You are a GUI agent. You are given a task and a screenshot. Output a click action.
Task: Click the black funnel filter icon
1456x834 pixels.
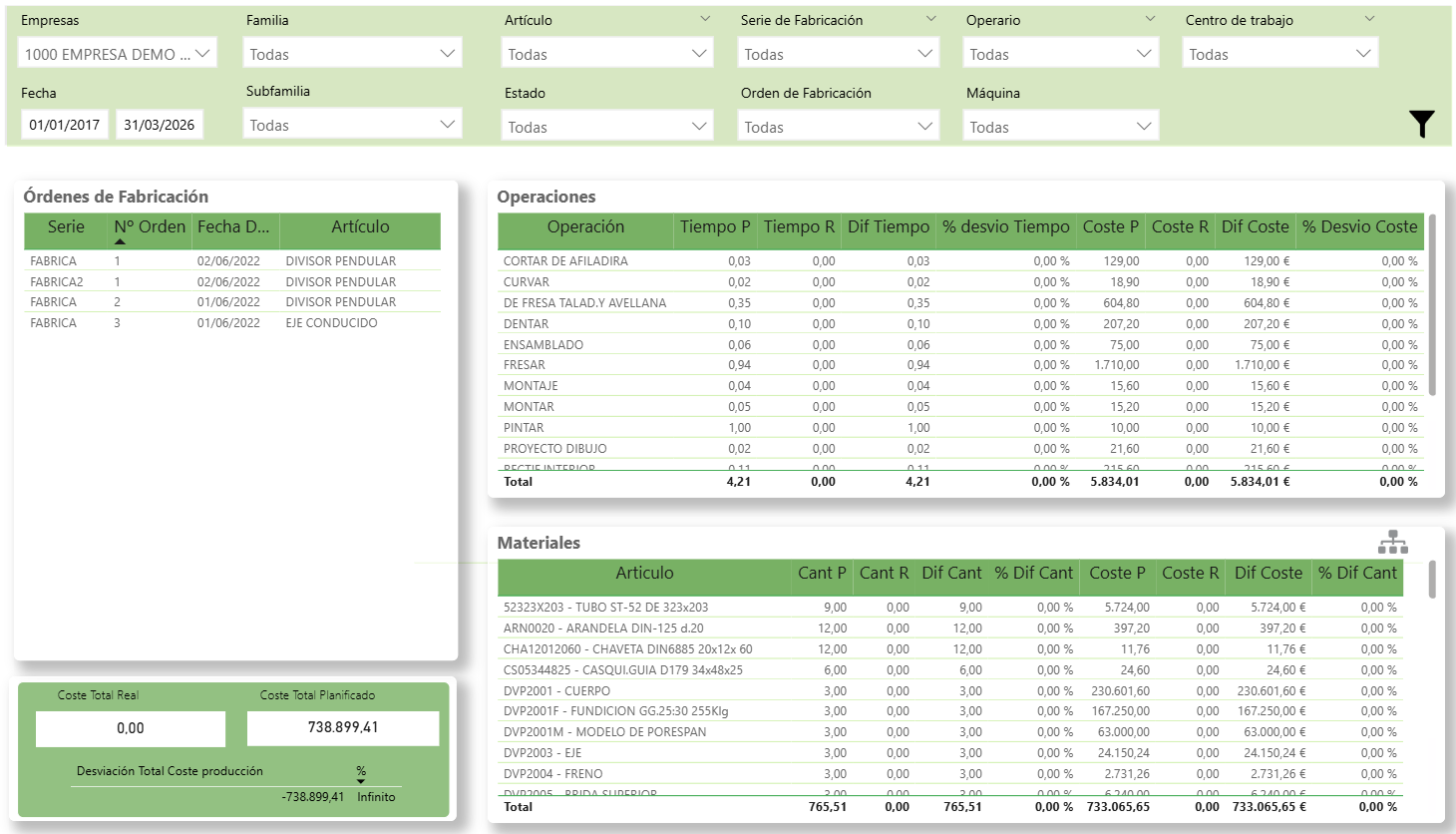(x=1421, y=124)
